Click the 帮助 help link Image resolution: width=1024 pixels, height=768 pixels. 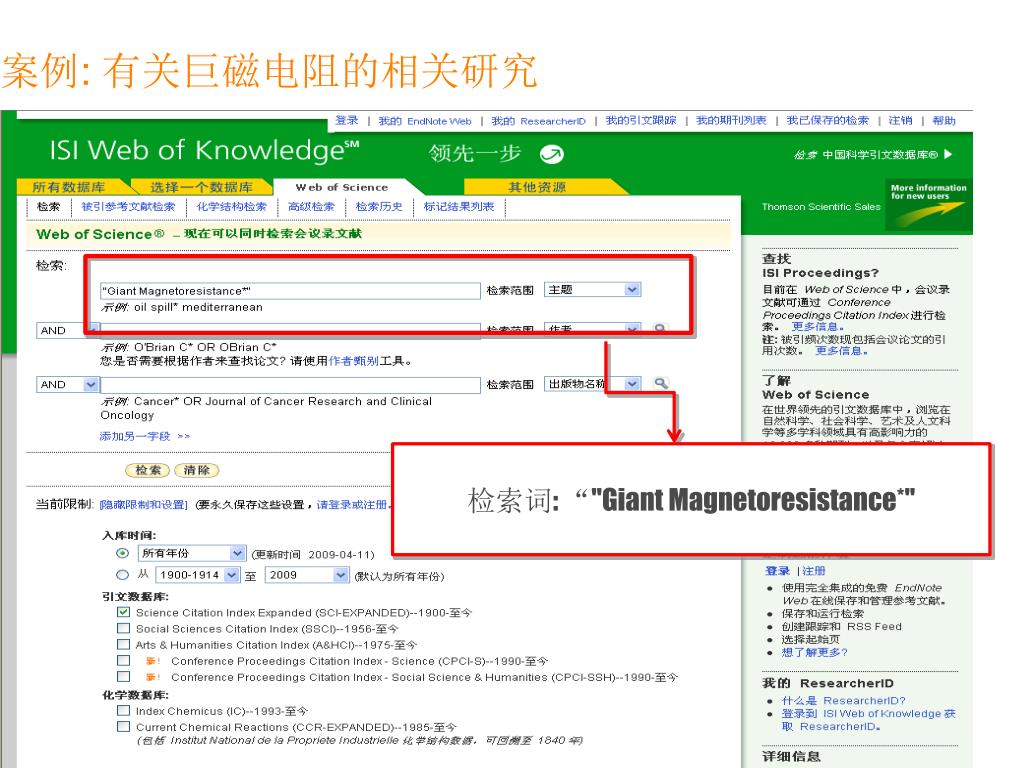944,120
